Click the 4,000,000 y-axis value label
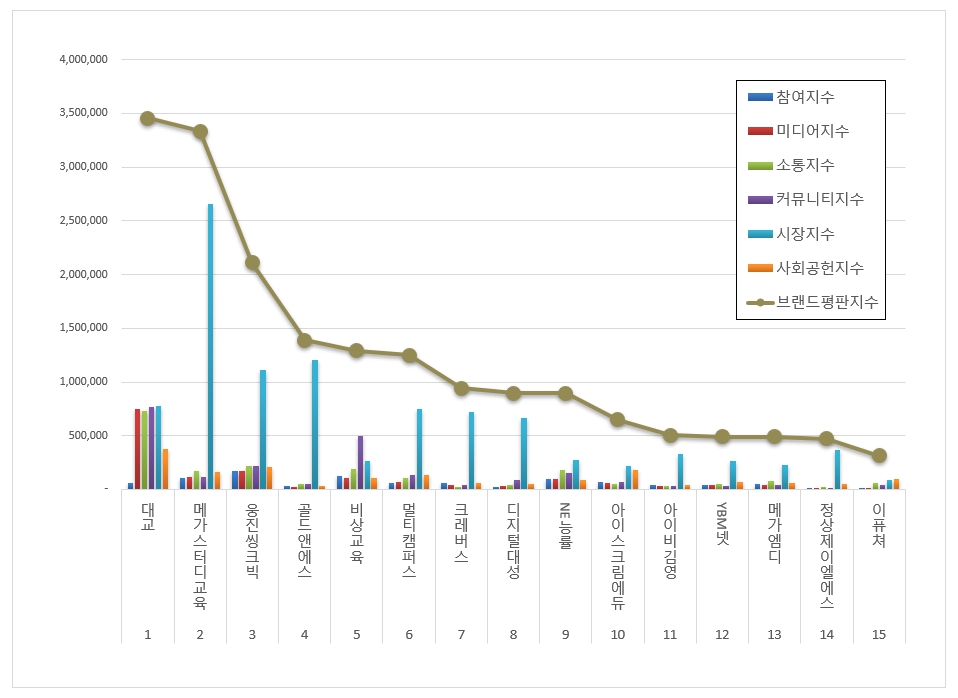Screen dimensions: 958x698 pyautogui.click(x=83, y=60)
